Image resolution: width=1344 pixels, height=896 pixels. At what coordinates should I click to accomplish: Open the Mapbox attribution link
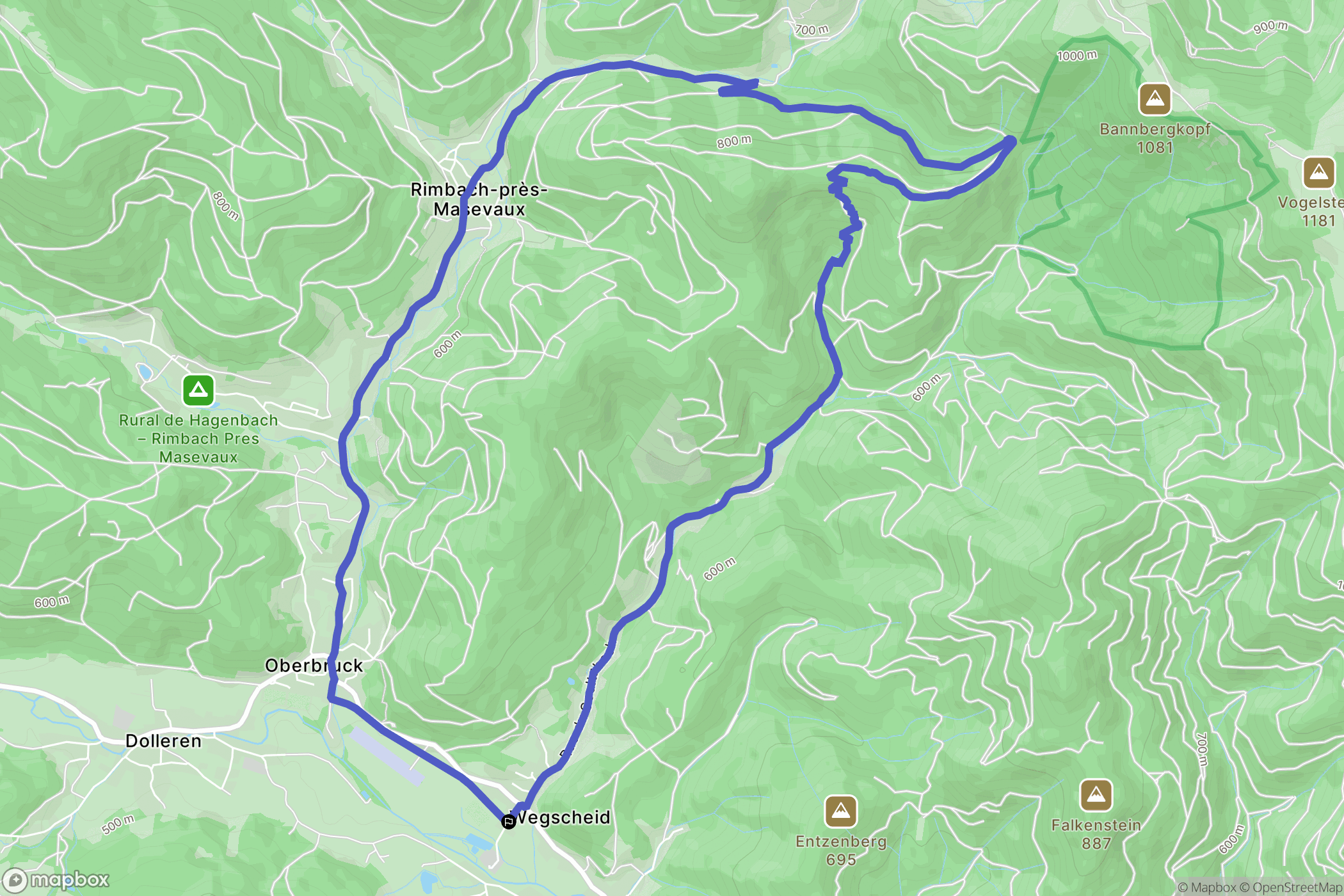[x=1207, y=887]
